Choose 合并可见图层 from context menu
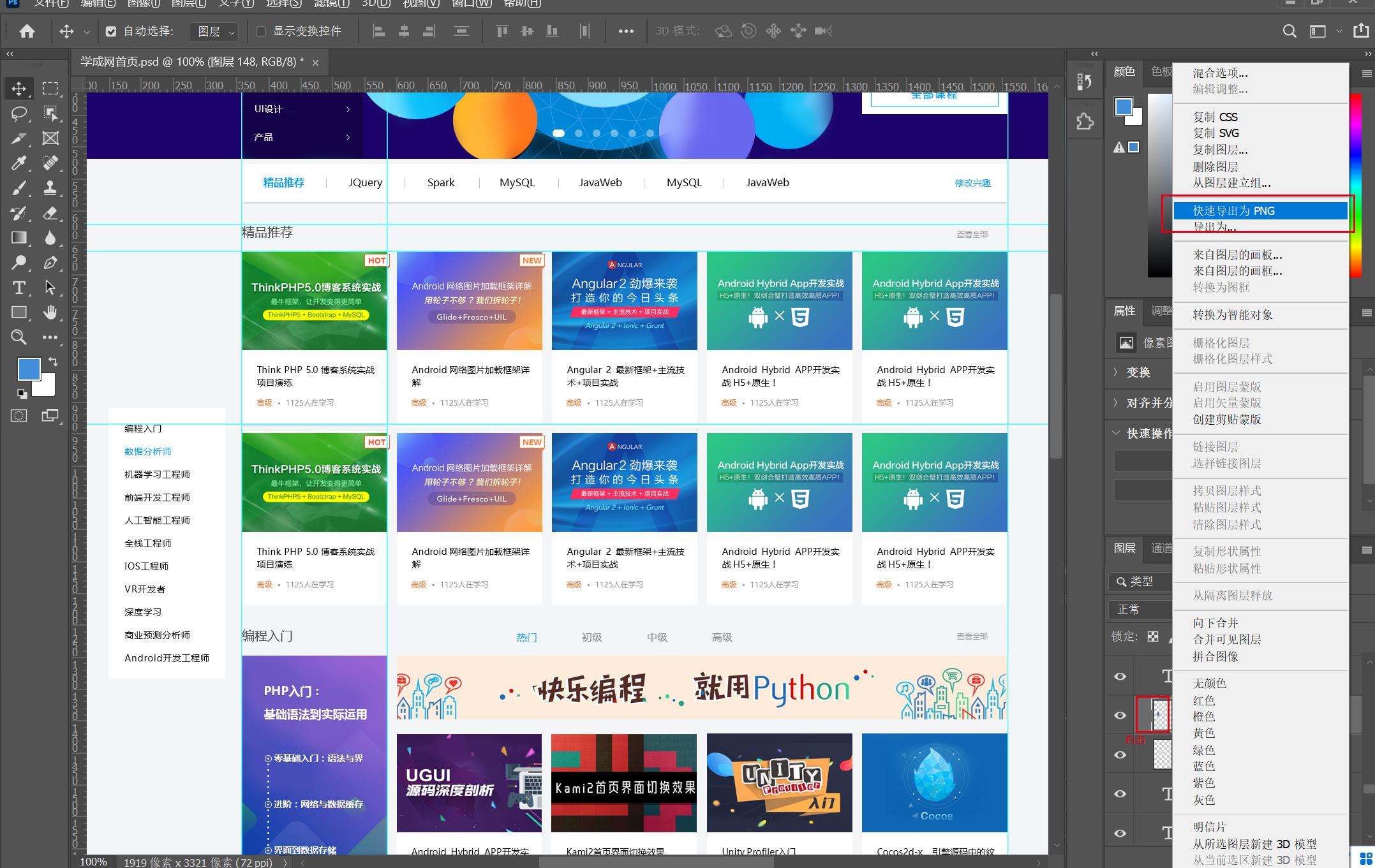 click(x=1260, y=639)
